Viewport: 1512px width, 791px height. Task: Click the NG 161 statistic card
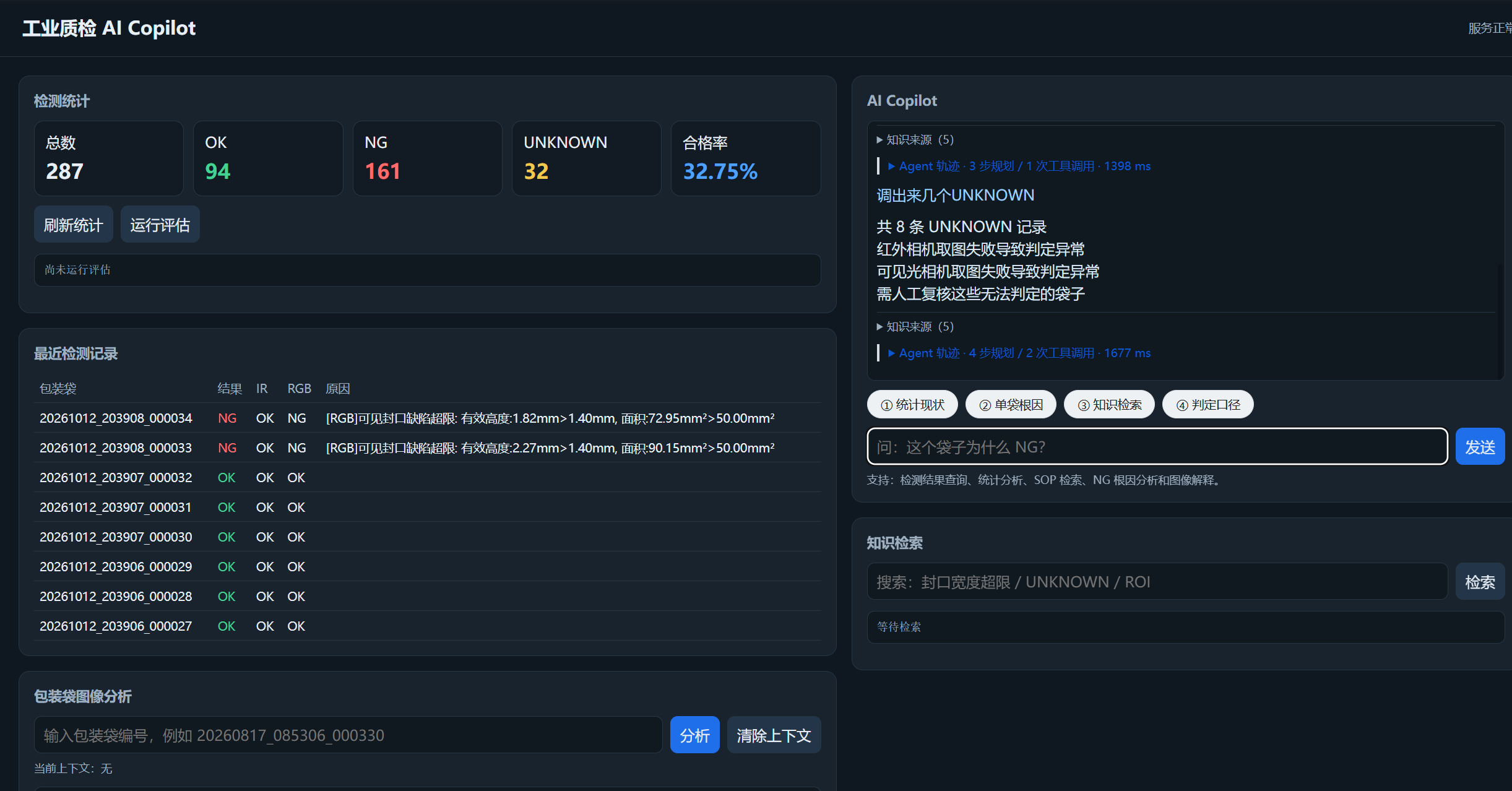point(428,158)
